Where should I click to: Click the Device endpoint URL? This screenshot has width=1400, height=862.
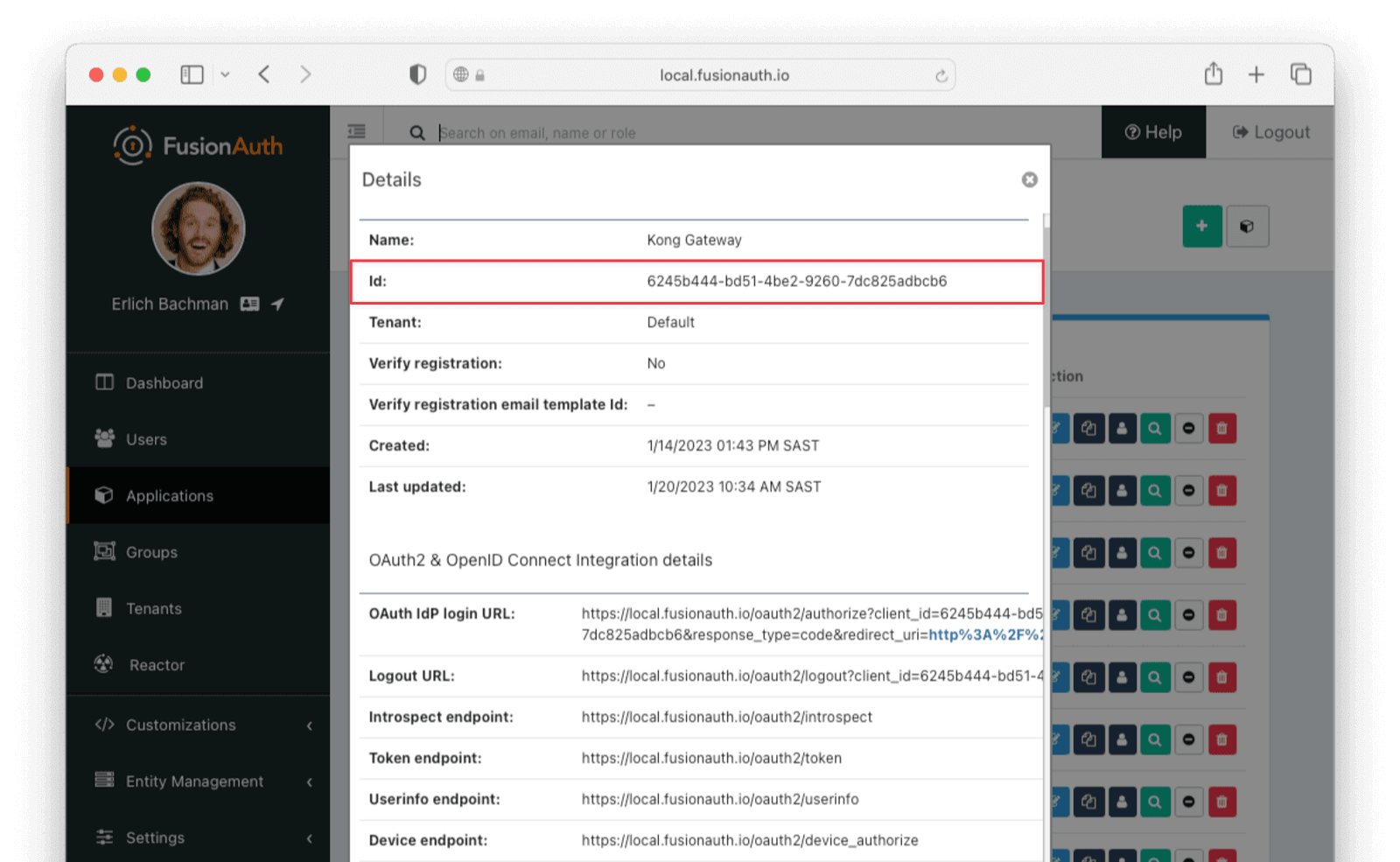pos(750,840)
